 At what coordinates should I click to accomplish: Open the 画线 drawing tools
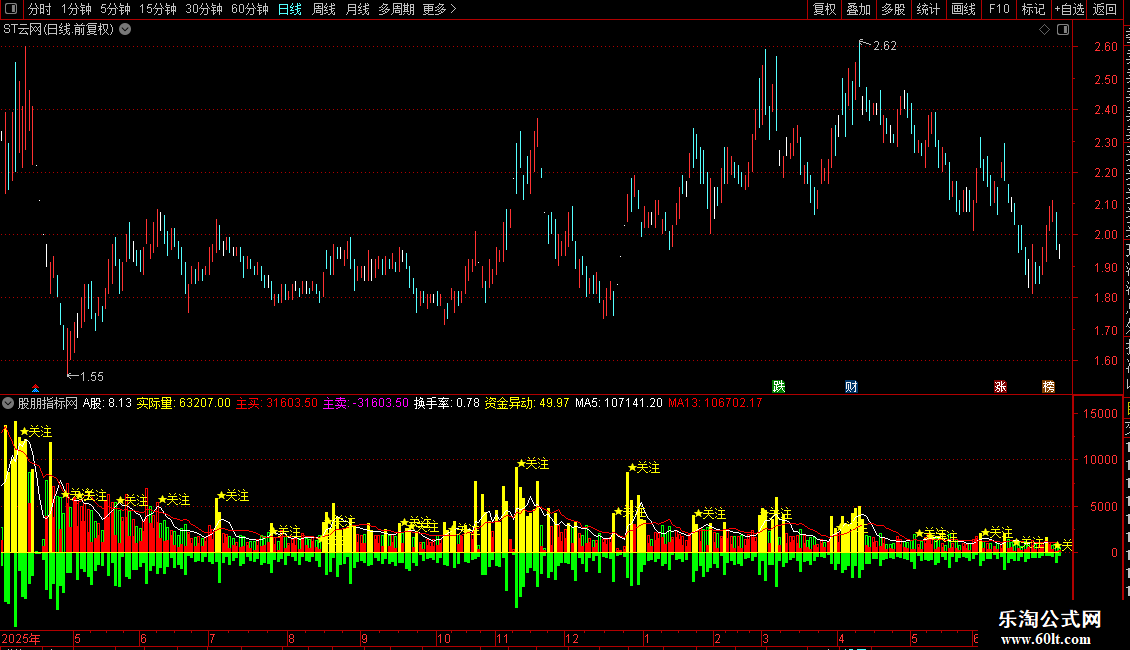point(963,9)
